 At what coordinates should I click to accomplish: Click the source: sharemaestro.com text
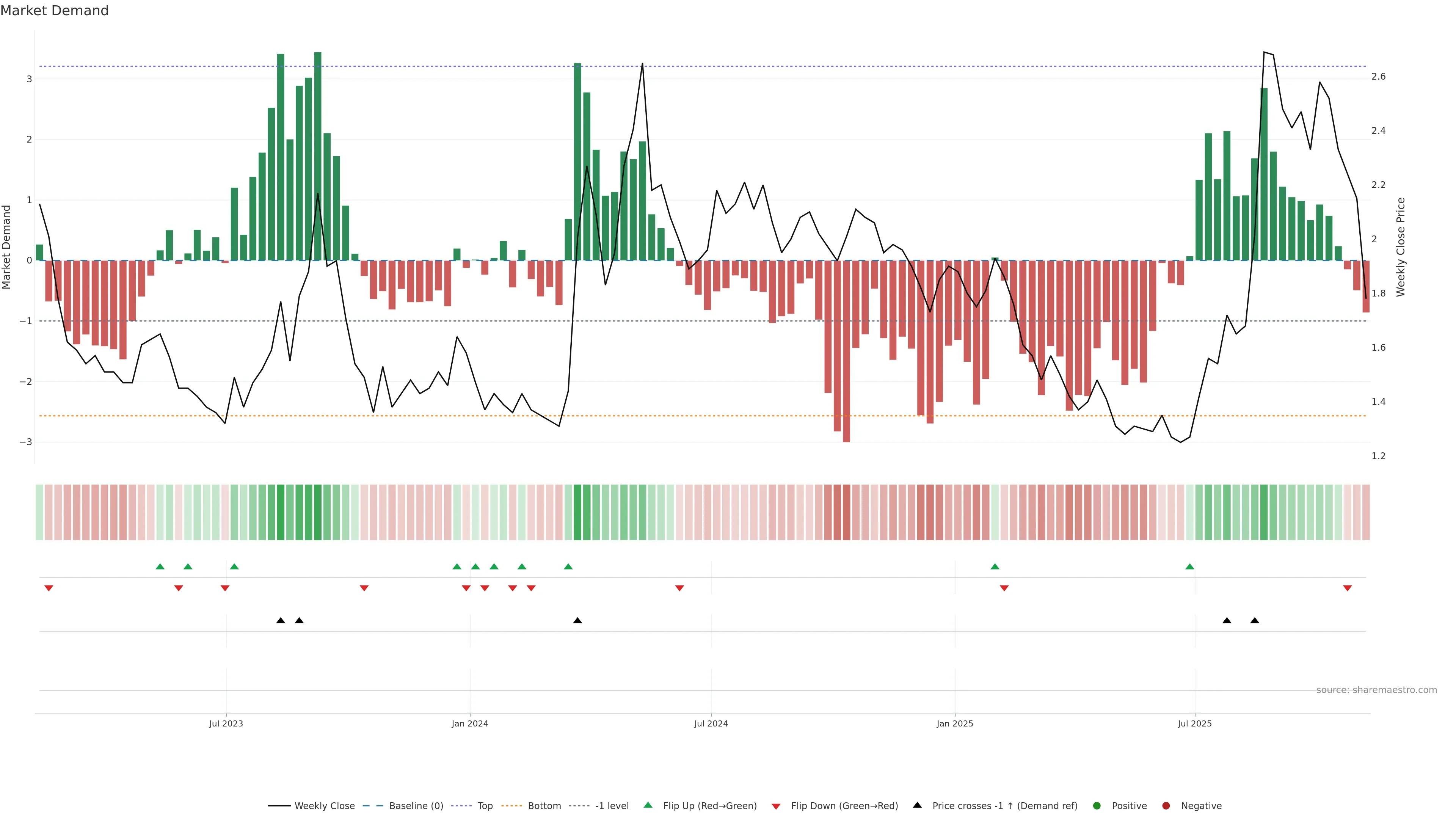click(x=1376, y=690)
